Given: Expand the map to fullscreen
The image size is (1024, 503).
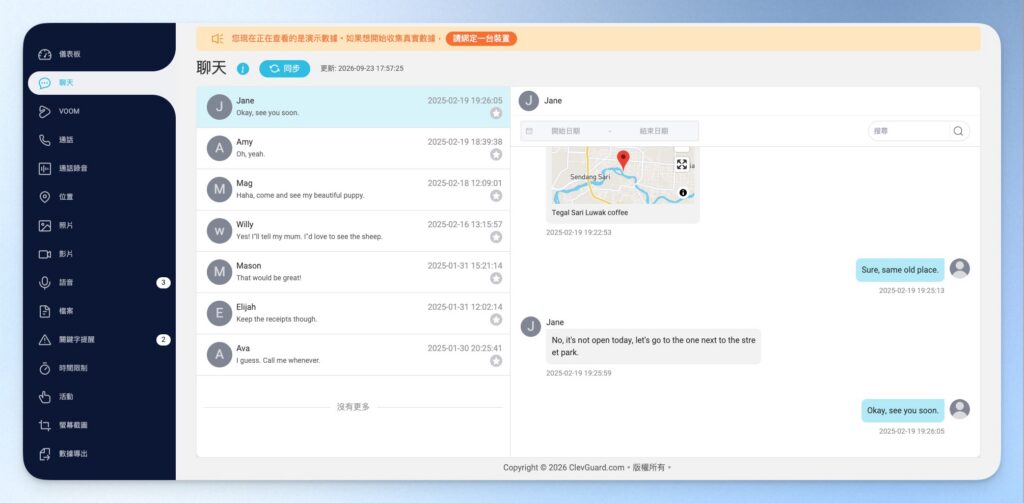Looking at the screenshot, I should pyautogui.click(x=682, y=164).
